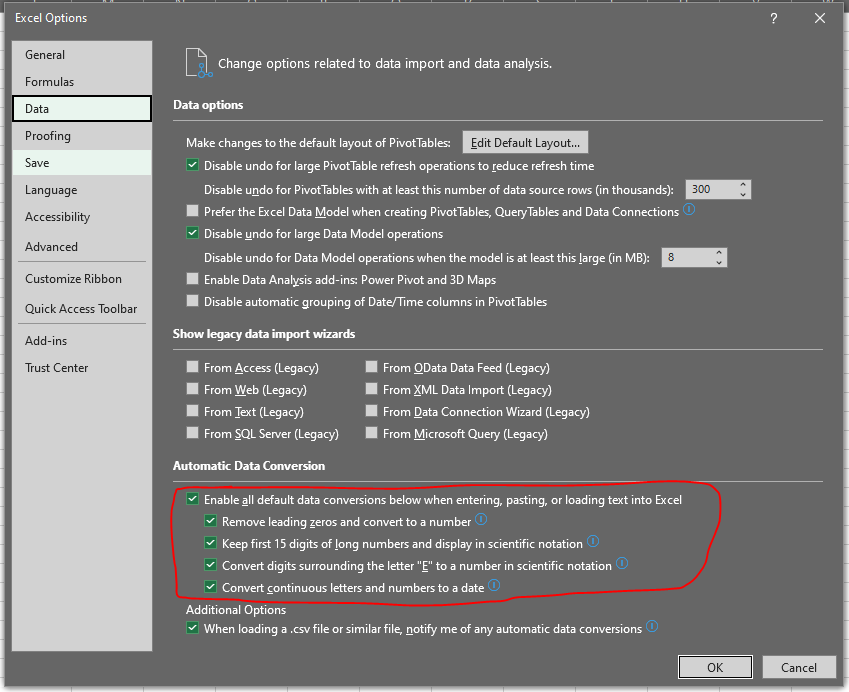The image size is (849, 692).
Task: Confirm settings with the OK button
Action: pos(715,666)
